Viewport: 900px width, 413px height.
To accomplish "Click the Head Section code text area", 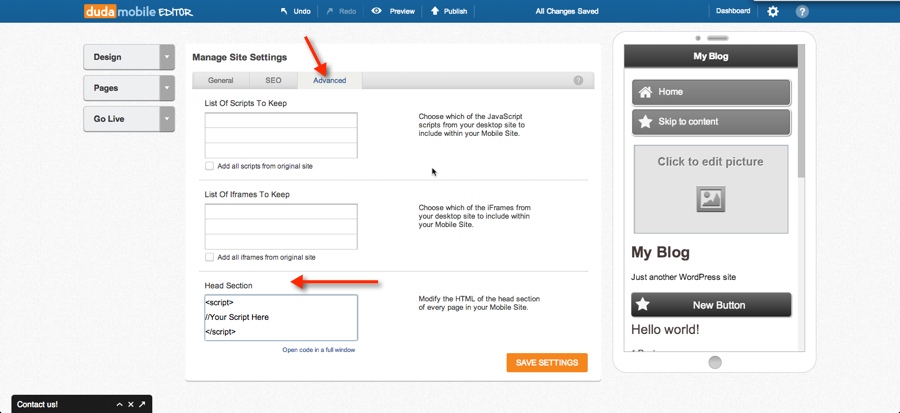I will (281, 318).
